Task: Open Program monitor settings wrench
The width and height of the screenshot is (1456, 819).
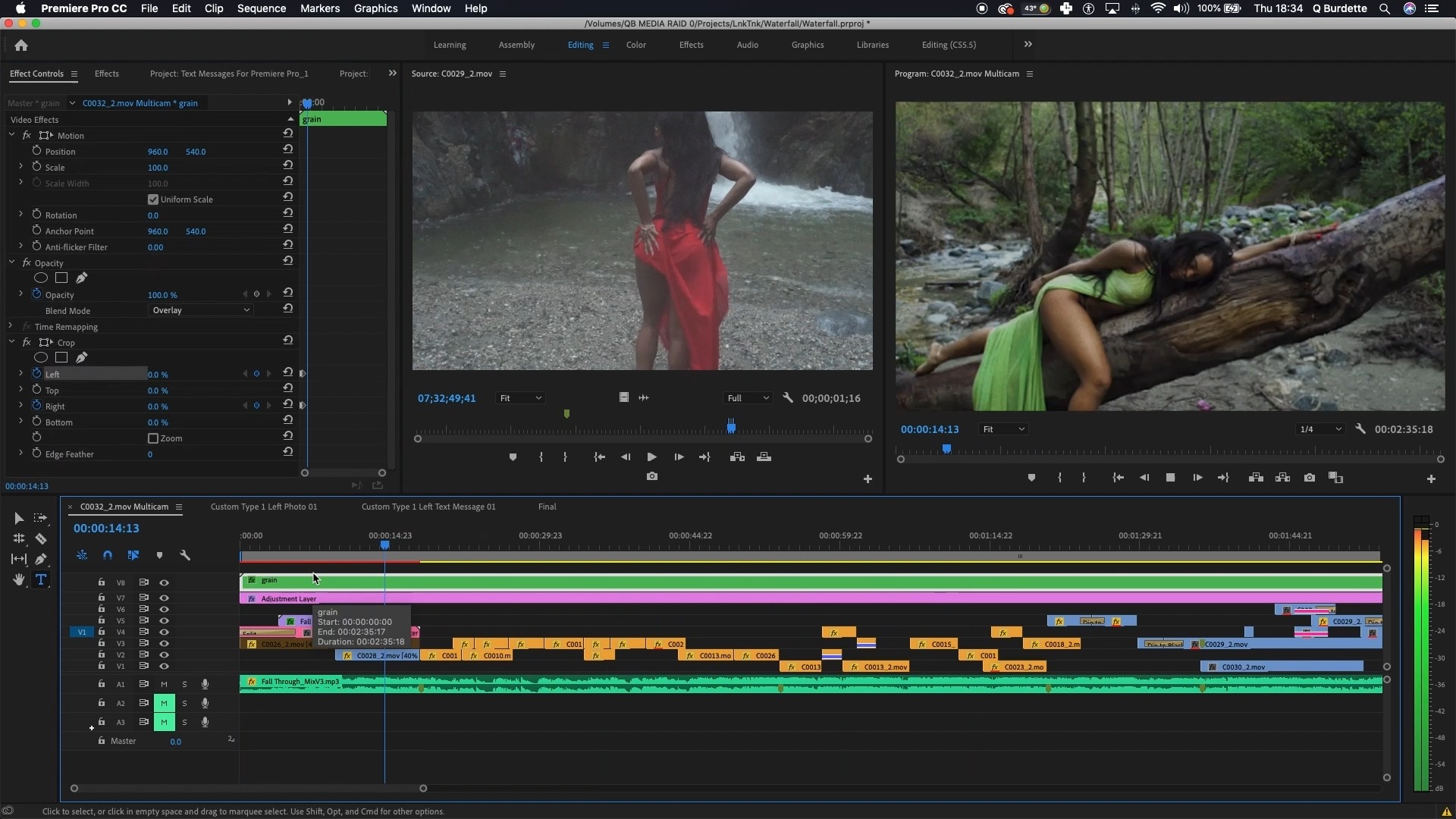Action: (1360, 428)
